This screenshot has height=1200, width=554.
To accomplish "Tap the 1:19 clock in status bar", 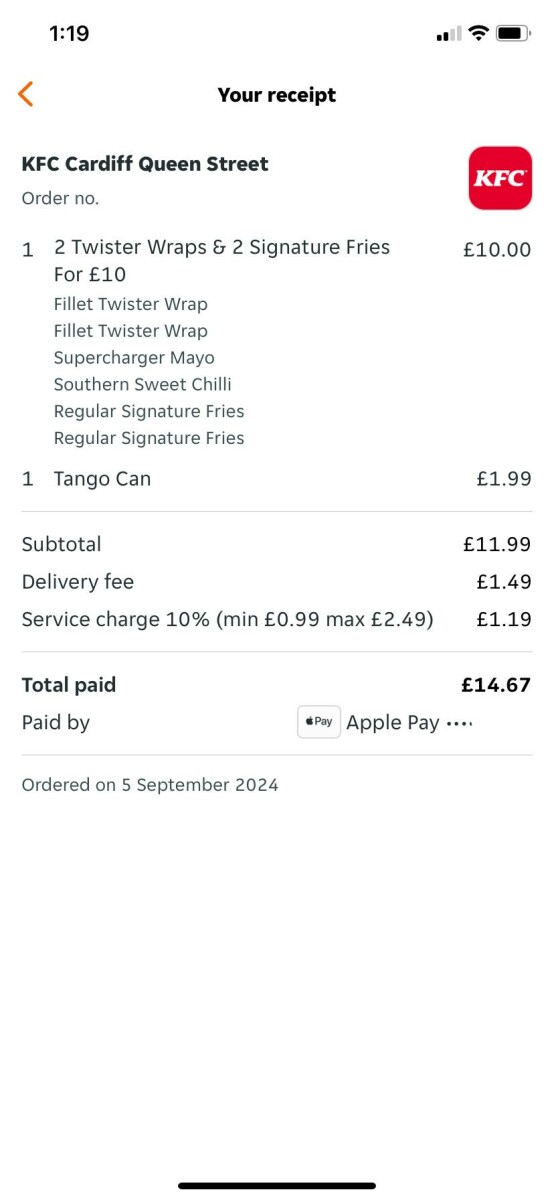I will 69,34.
